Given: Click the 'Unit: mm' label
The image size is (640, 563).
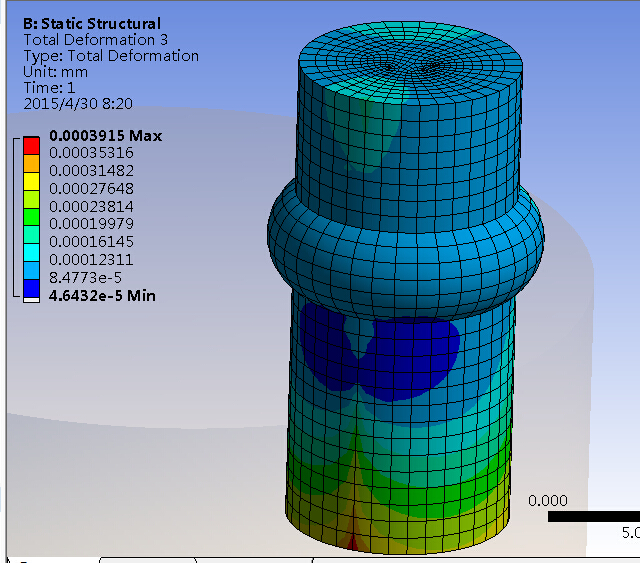Looking at the screenshot, I should [56, 72].
